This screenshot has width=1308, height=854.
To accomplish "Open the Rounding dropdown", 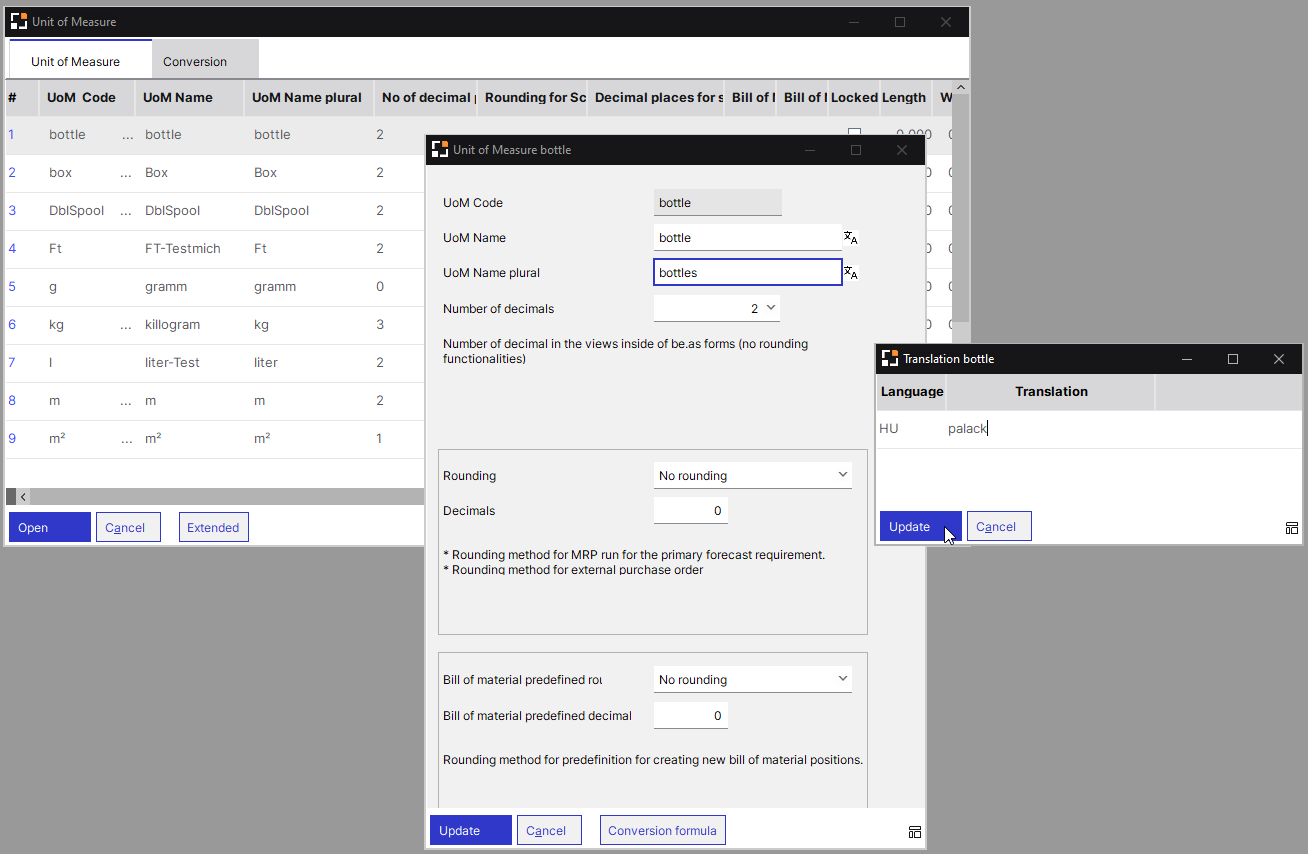I will [x=752, y=476].
